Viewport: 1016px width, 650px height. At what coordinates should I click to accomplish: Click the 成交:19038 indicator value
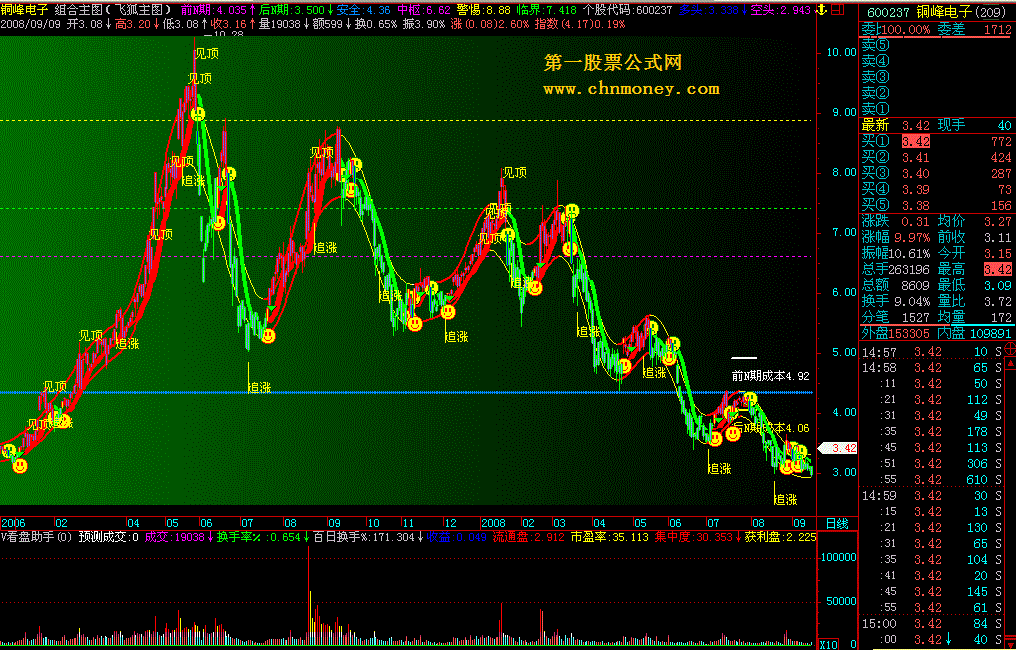pos(179,537)
